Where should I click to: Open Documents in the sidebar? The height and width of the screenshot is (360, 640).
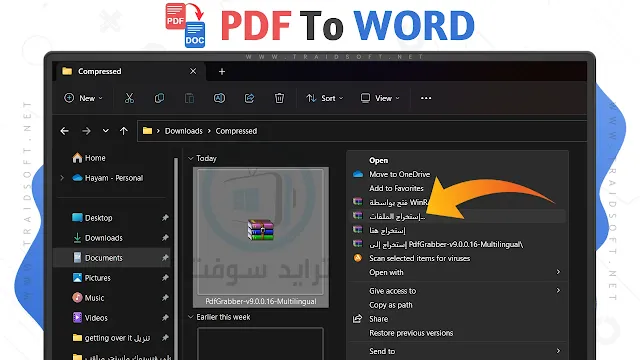pos(97,258)
